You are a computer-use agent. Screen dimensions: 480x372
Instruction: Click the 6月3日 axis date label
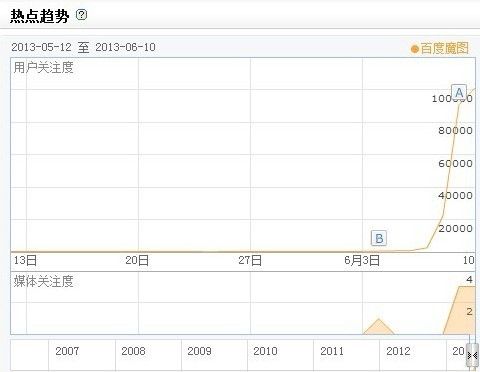point(362,260)
